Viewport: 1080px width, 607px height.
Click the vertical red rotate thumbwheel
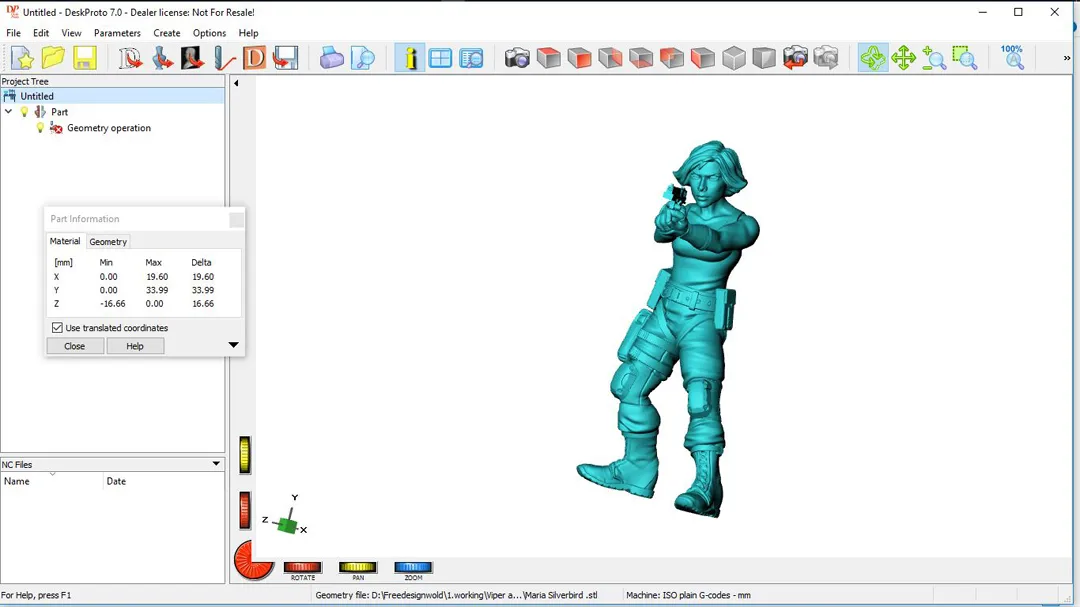pyautogui.click(x=245, y=510)
